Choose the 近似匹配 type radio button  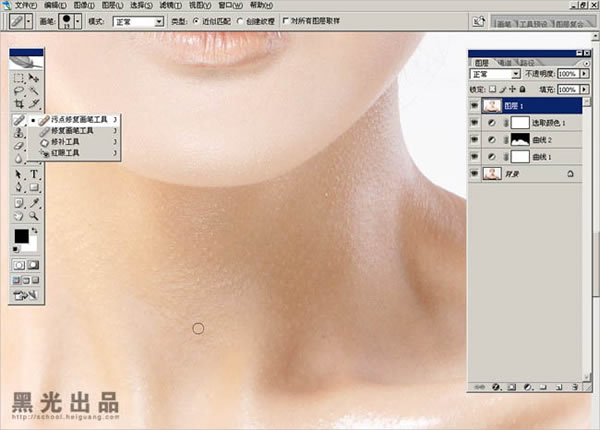[196, 21]
